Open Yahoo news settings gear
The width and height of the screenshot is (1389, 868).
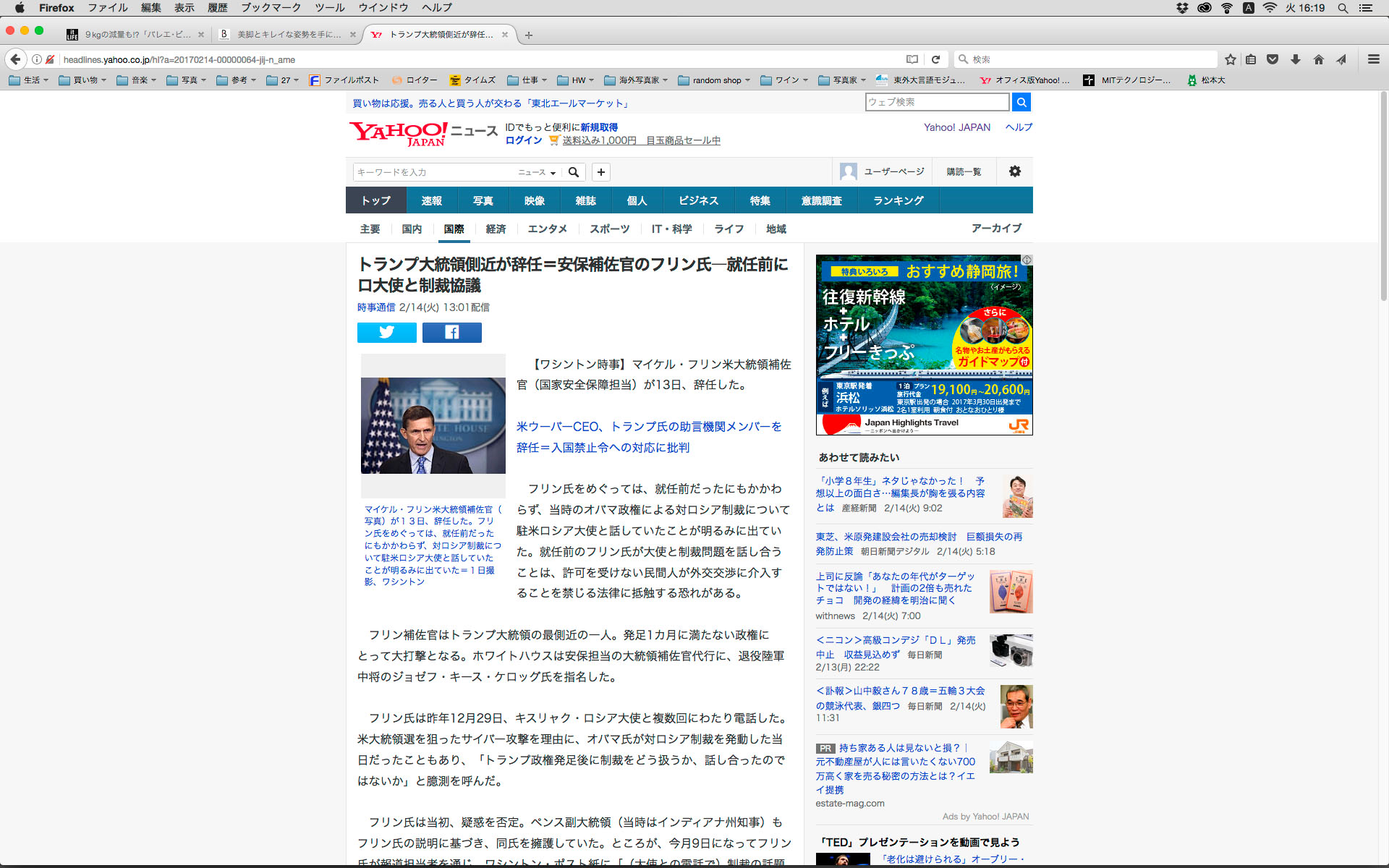point(1015,171)
